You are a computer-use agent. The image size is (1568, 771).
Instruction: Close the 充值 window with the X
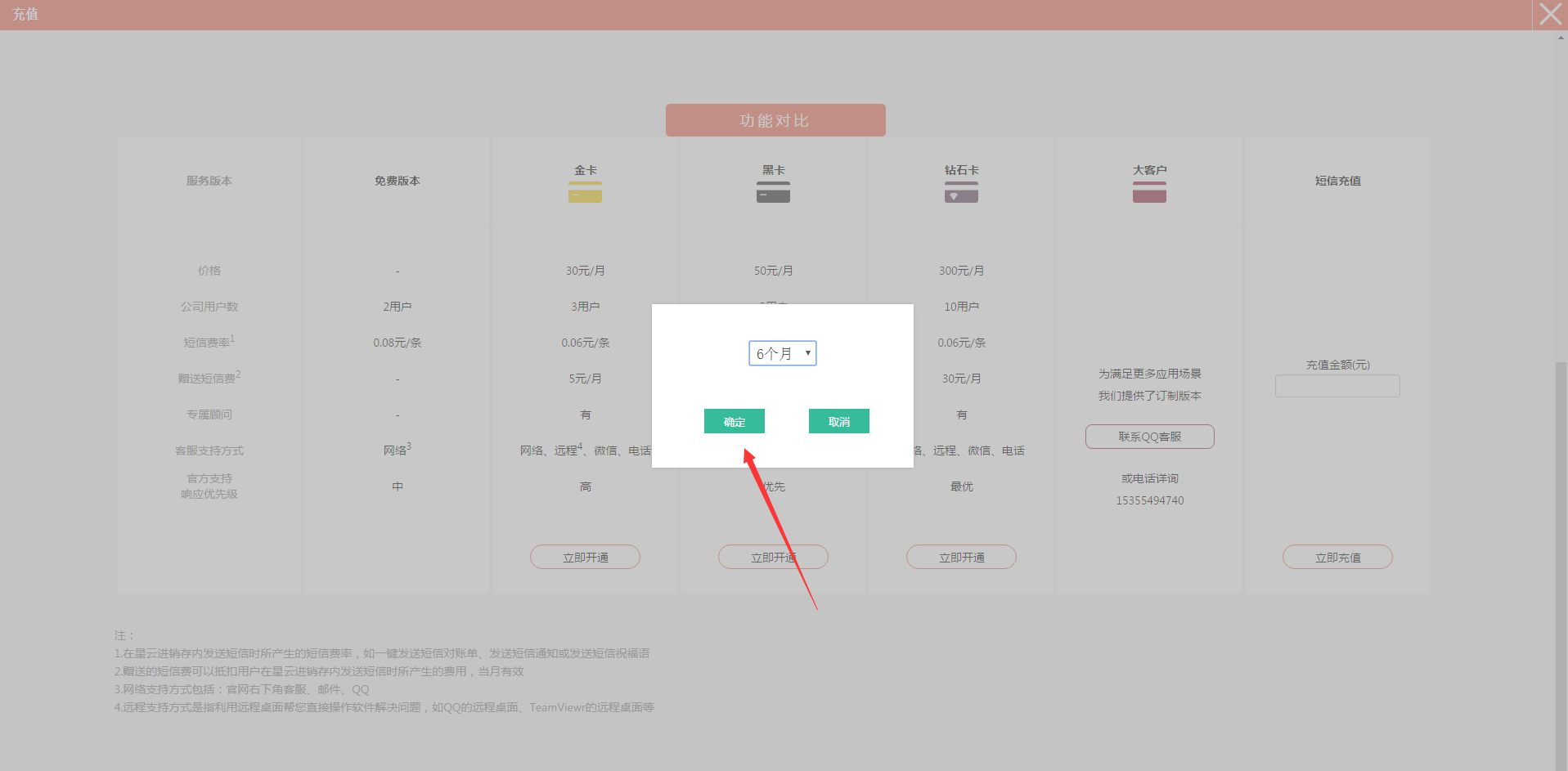tap(1550, 15)
